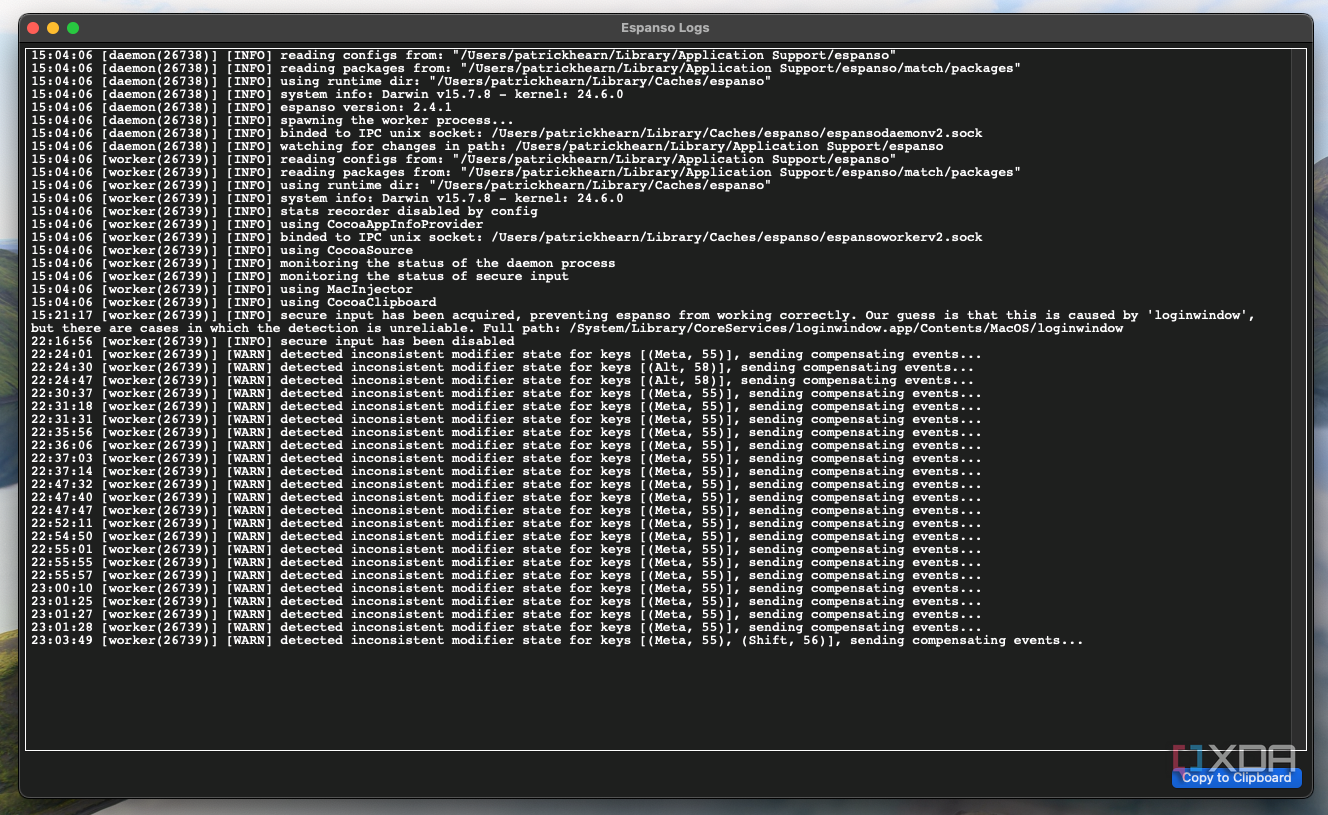Click the 22:24:01 modifier state warning
The width and height of the screenshot is (1328, 815).
[507, 354]
